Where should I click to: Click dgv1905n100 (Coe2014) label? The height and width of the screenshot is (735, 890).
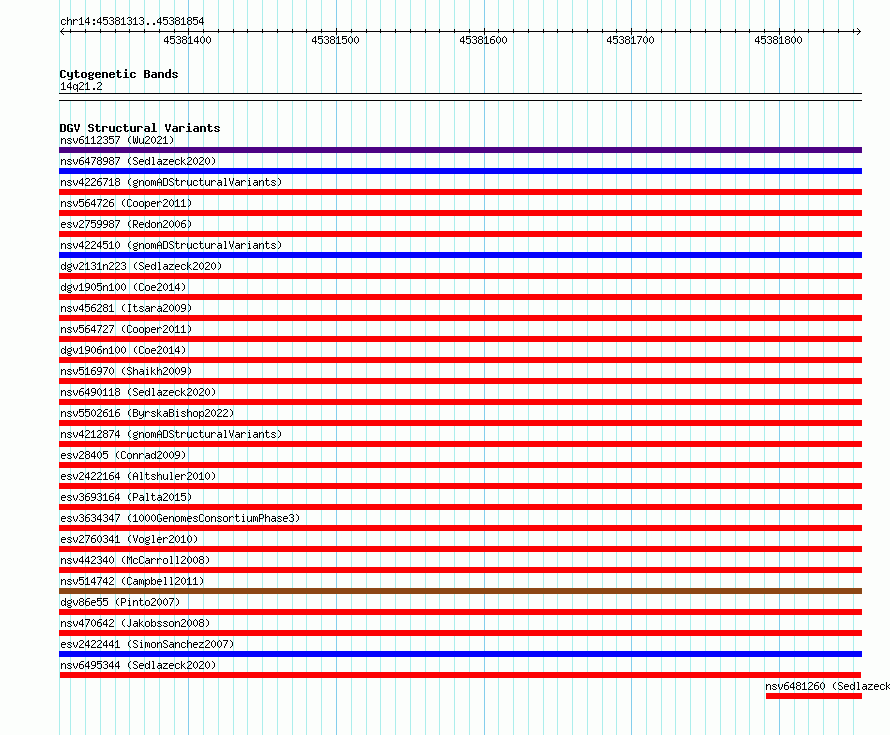click(x=123, y=287)
